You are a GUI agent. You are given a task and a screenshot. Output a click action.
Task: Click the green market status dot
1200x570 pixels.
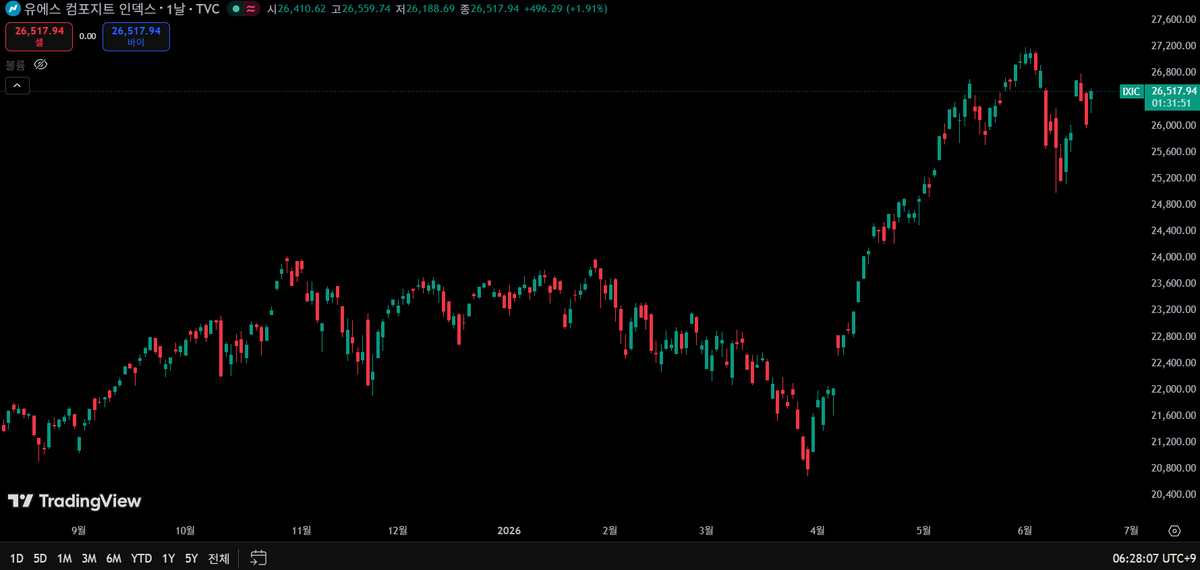[x=235, y=9]
